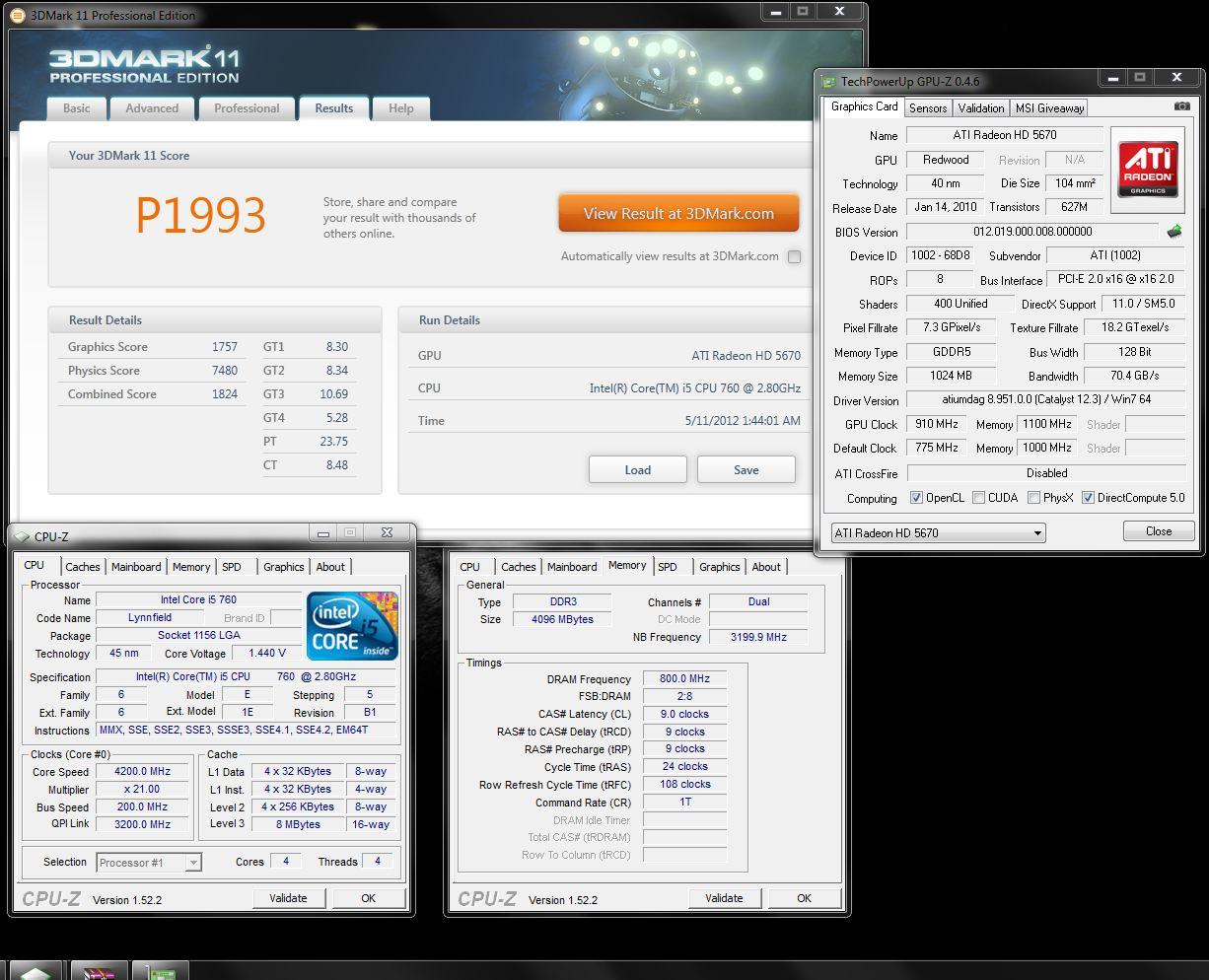Image resolution: width=1209 pixels, height=980 pixels.
Task: Click the GPU-Z screenshot camera icon
Action: (1182, 106)
